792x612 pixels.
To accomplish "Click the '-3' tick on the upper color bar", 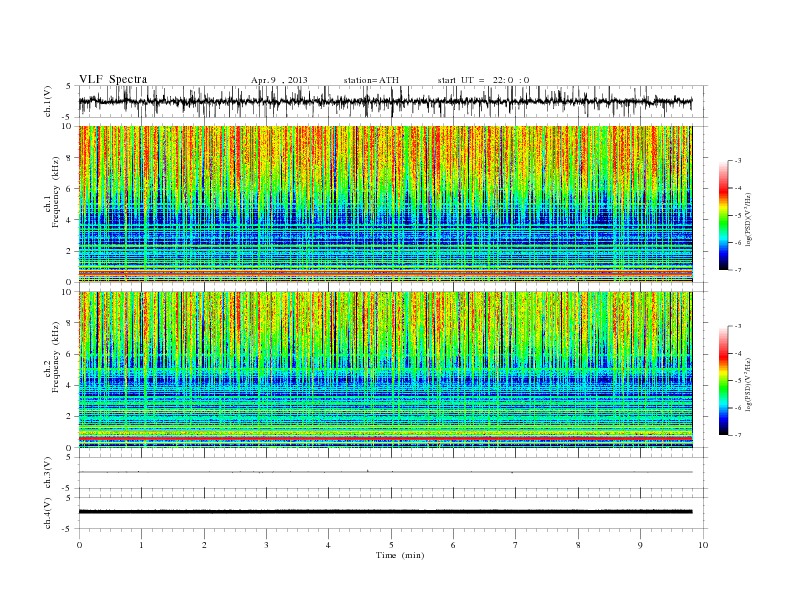I will point(737,161).
